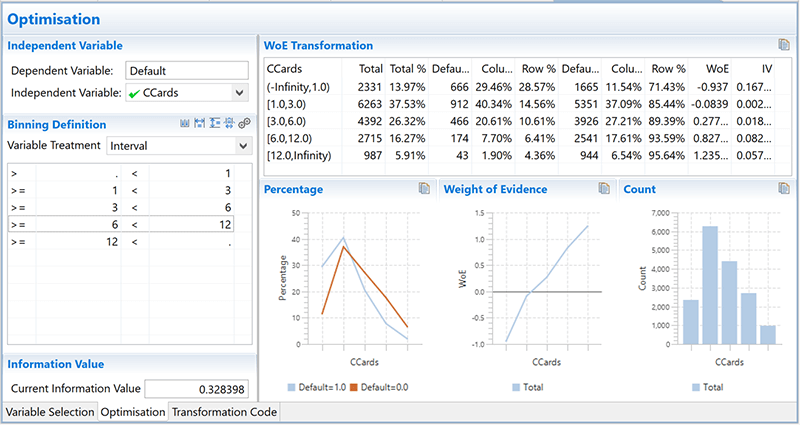This screenshot has height=425, width=800.
Task: Copy the Count chart
Action: (784, 188)
